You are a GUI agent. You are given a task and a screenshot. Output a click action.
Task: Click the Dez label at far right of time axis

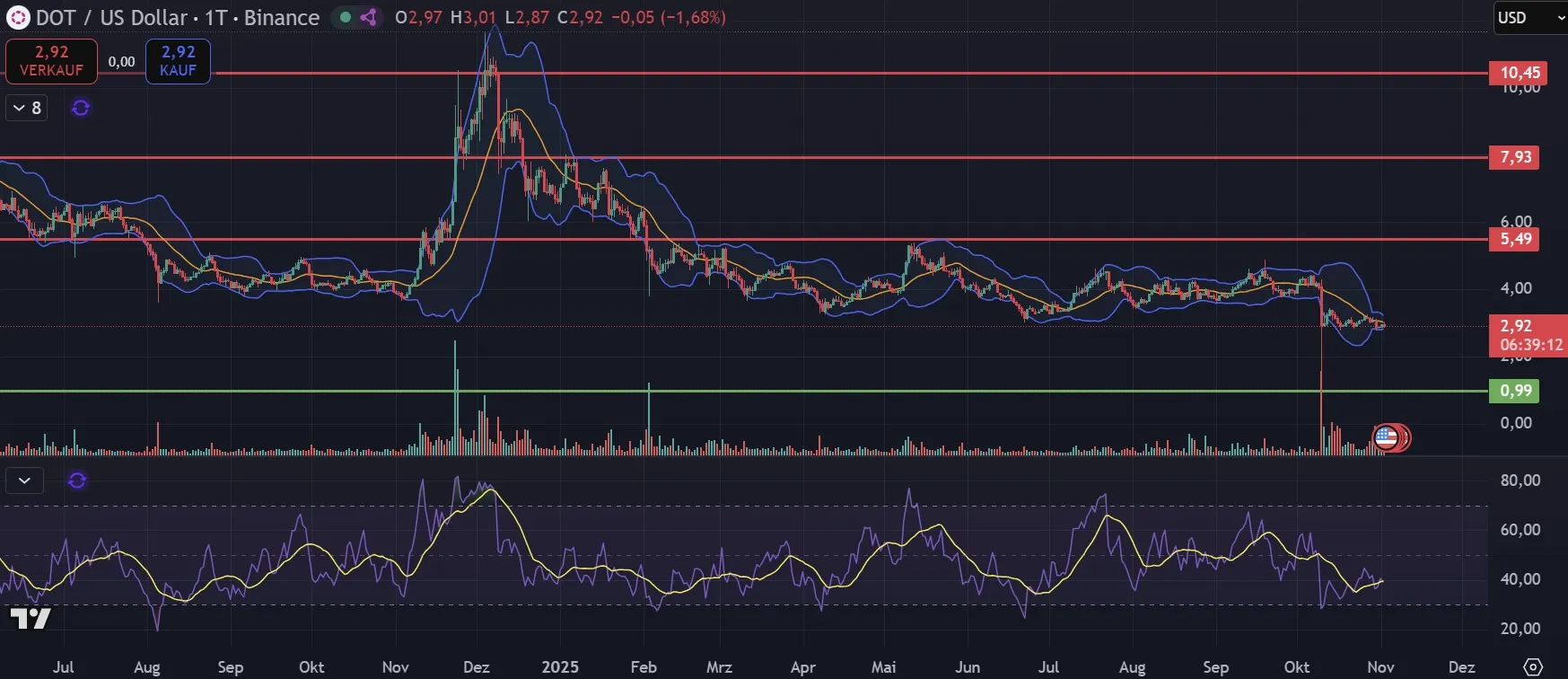(1461, 667)
